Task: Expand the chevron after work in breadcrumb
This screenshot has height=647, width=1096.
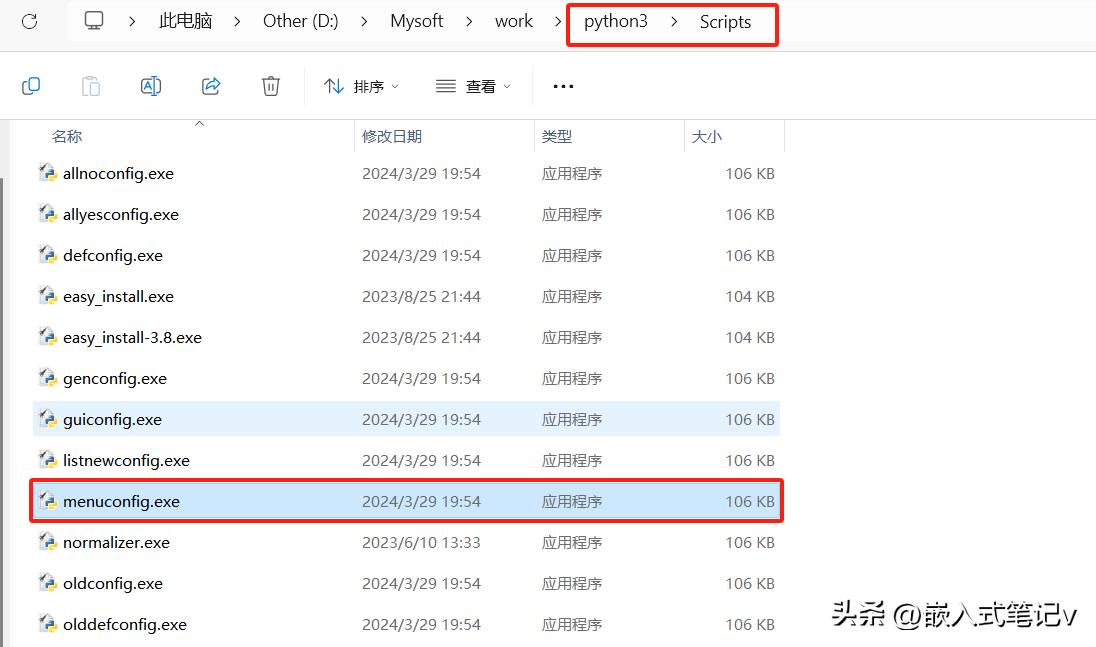Action: point(556,20)
